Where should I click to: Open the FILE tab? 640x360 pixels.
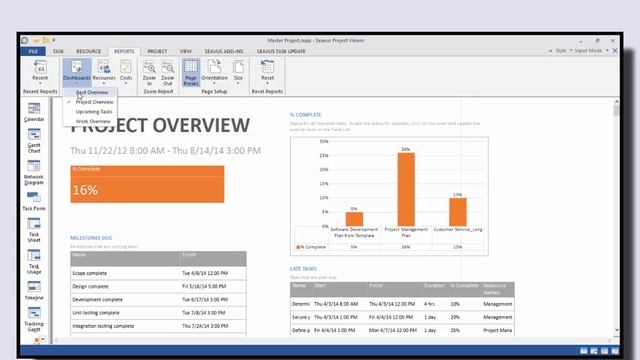pos(33,51)
